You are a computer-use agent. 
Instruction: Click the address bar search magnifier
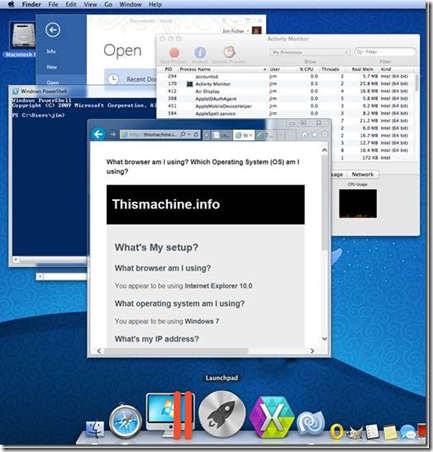(x=183, y=134)
